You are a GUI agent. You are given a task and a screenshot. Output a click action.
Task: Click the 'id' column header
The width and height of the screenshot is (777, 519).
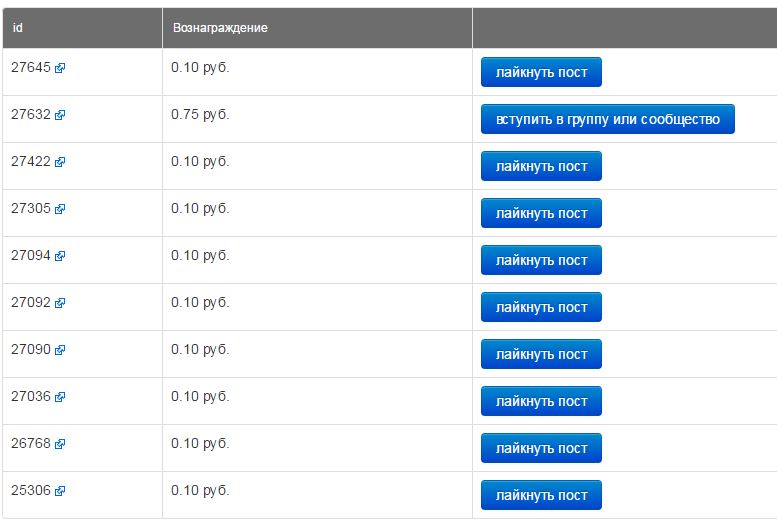coord(18,28)
